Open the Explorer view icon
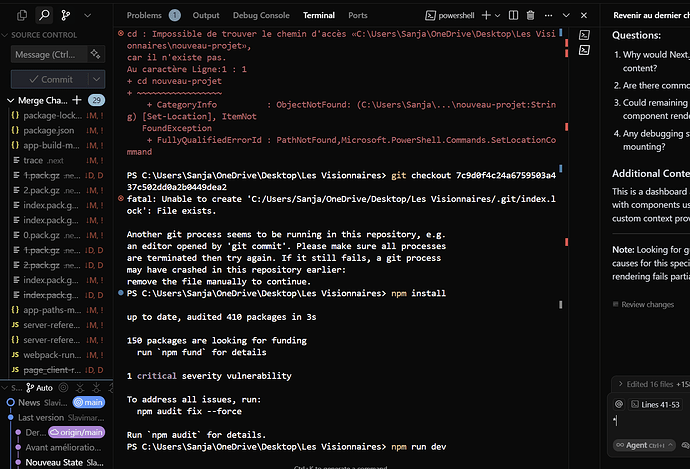This screenshot has height=469, width=690. click(x=22, y=15)
